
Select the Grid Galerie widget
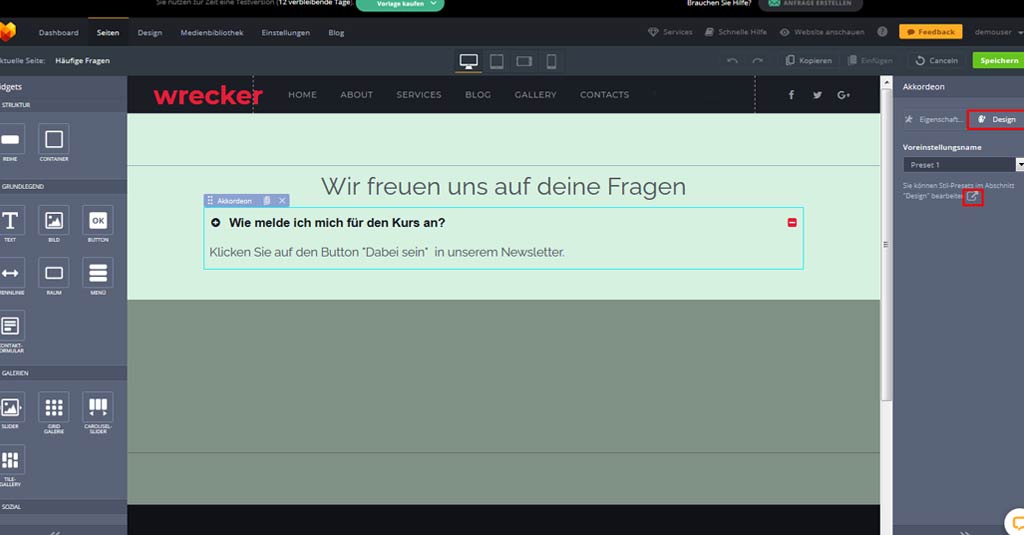54,408
